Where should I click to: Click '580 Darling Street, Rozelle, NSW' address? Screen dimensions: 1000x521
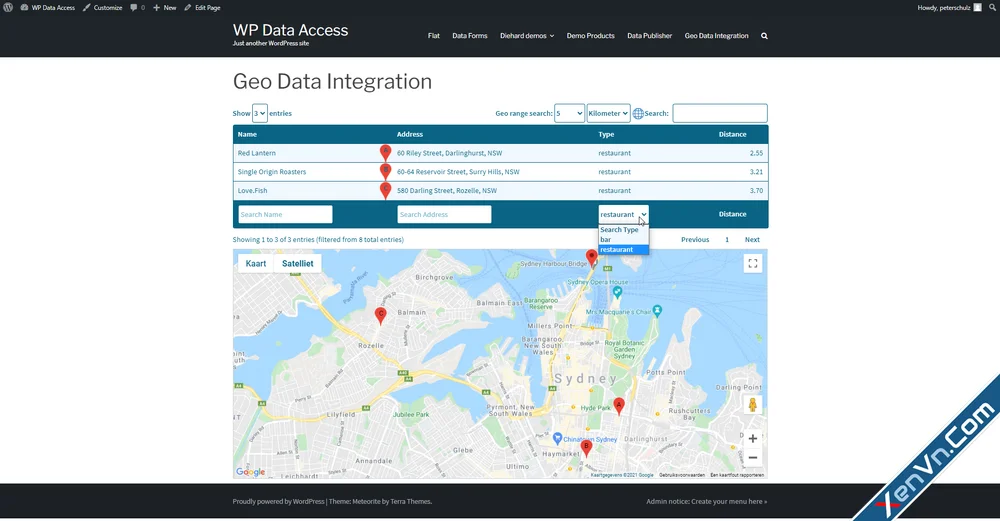point(446,190)
